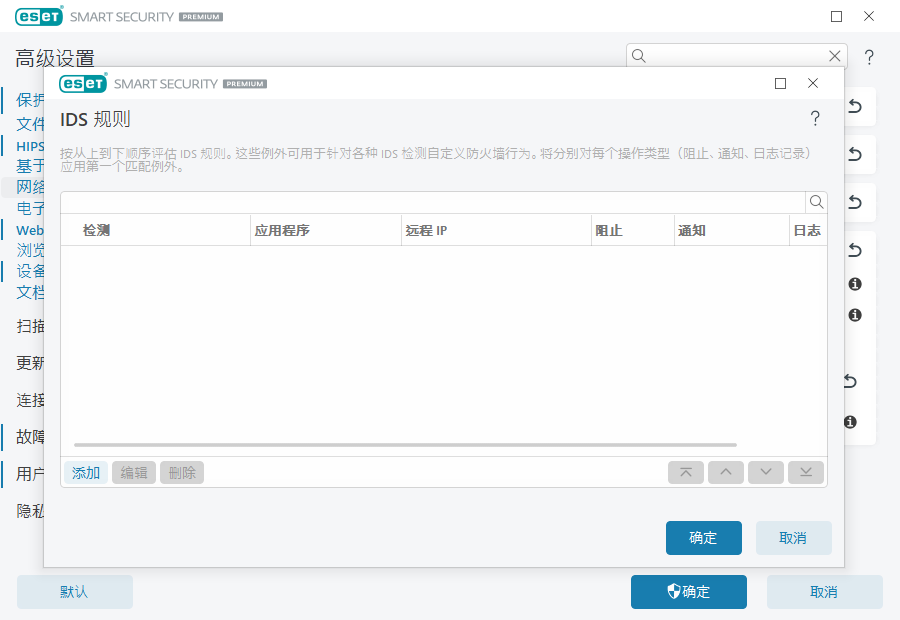Switch to the 更新 settings section
Viewport: 900px width, 620px height.
click(27, 363)
